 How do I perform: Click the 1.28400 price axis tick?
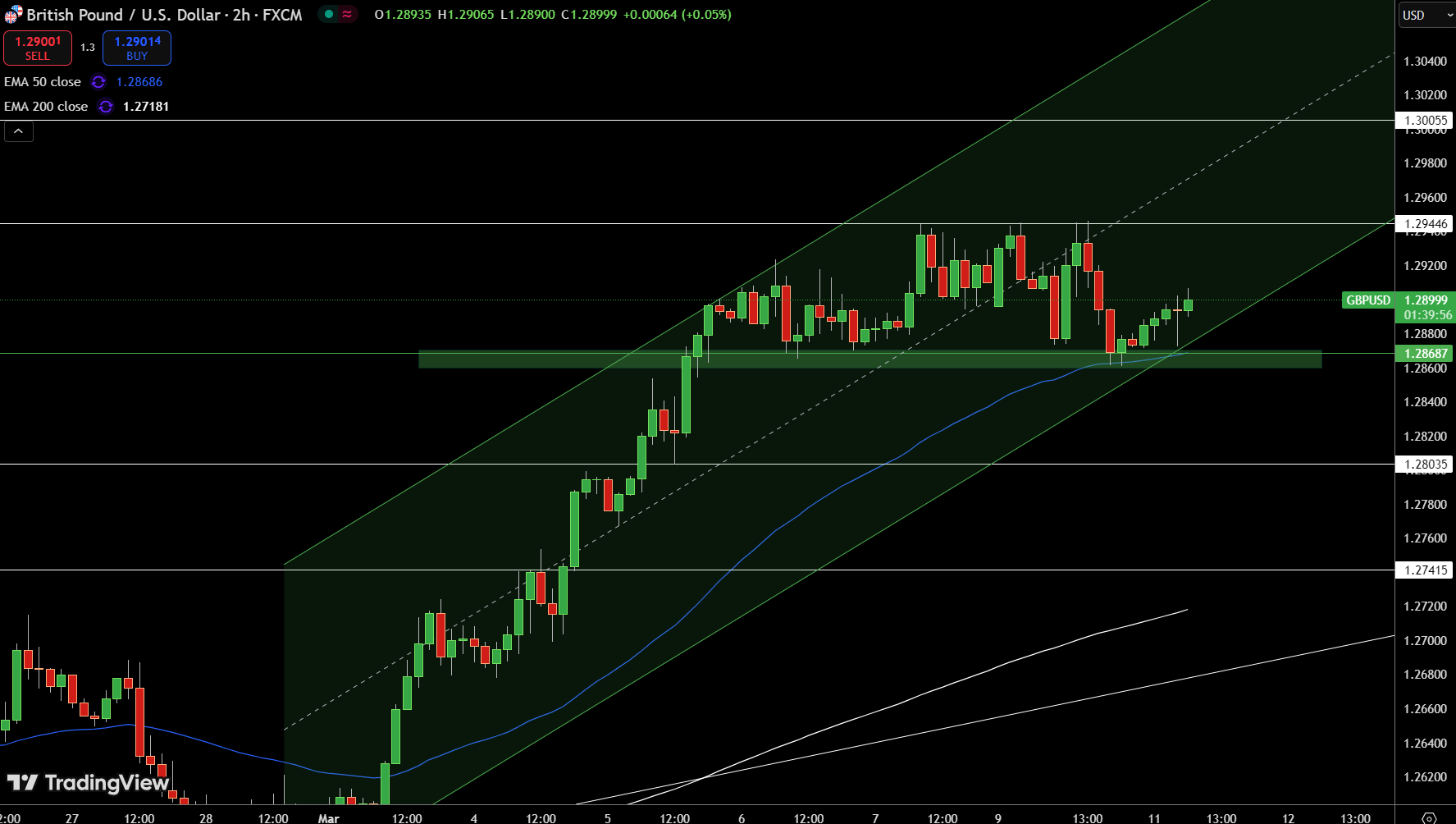coord(1426,402)
